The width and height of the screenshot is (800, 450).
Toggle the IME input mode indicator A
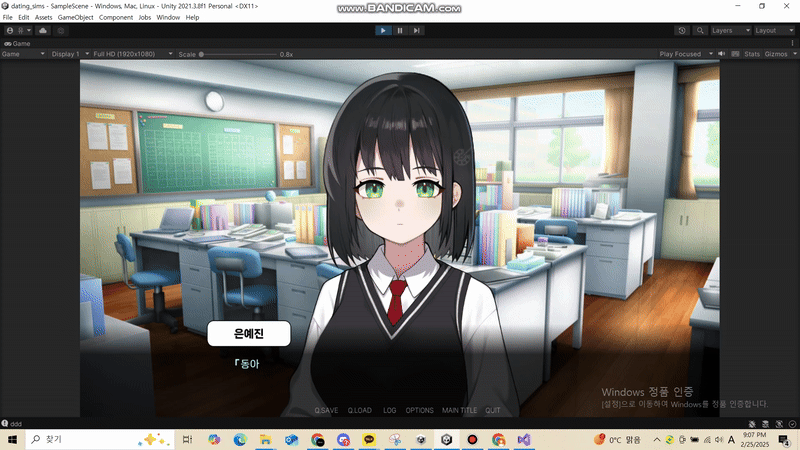click(x=731, y=439)
